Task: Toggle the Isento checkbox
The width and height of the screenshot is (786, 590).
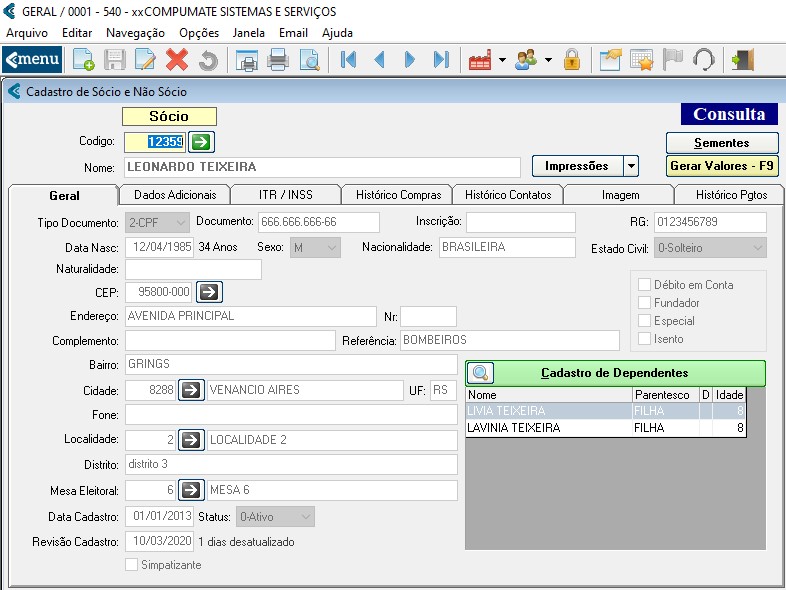Action: click(645, 339)
